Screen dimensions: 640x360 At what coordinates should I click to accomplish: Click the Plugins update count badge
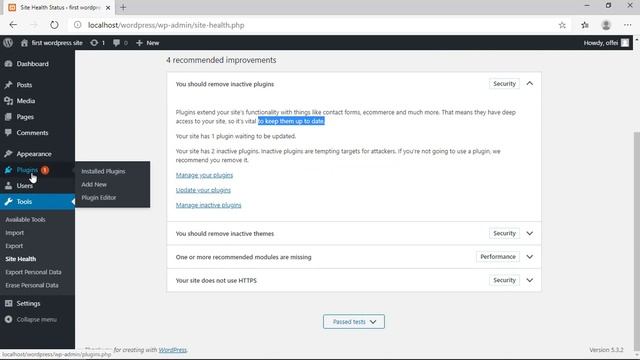tap(45, 170)
